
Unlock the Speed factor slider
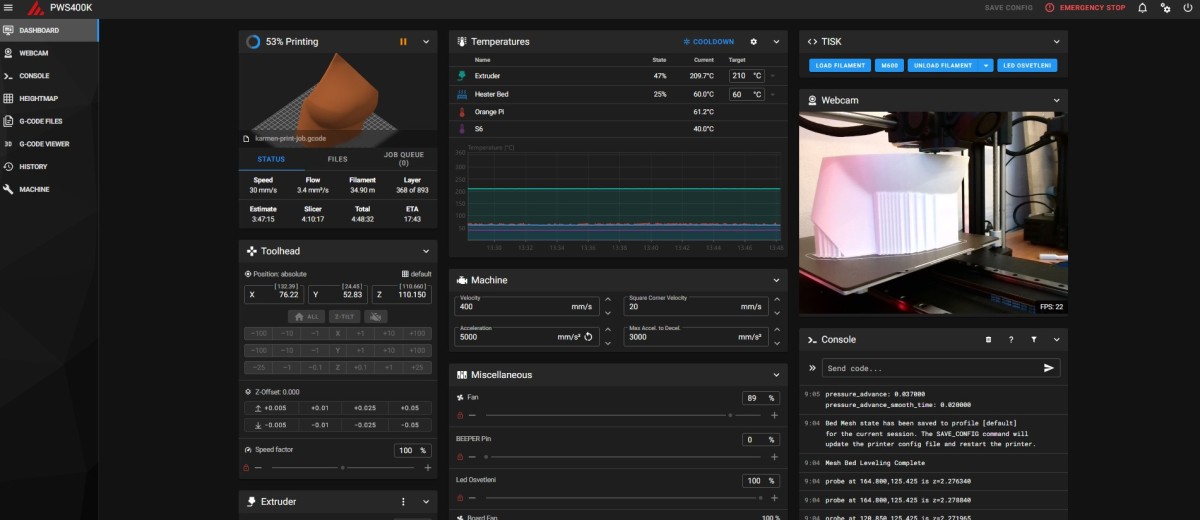click(x=246, y=467)
